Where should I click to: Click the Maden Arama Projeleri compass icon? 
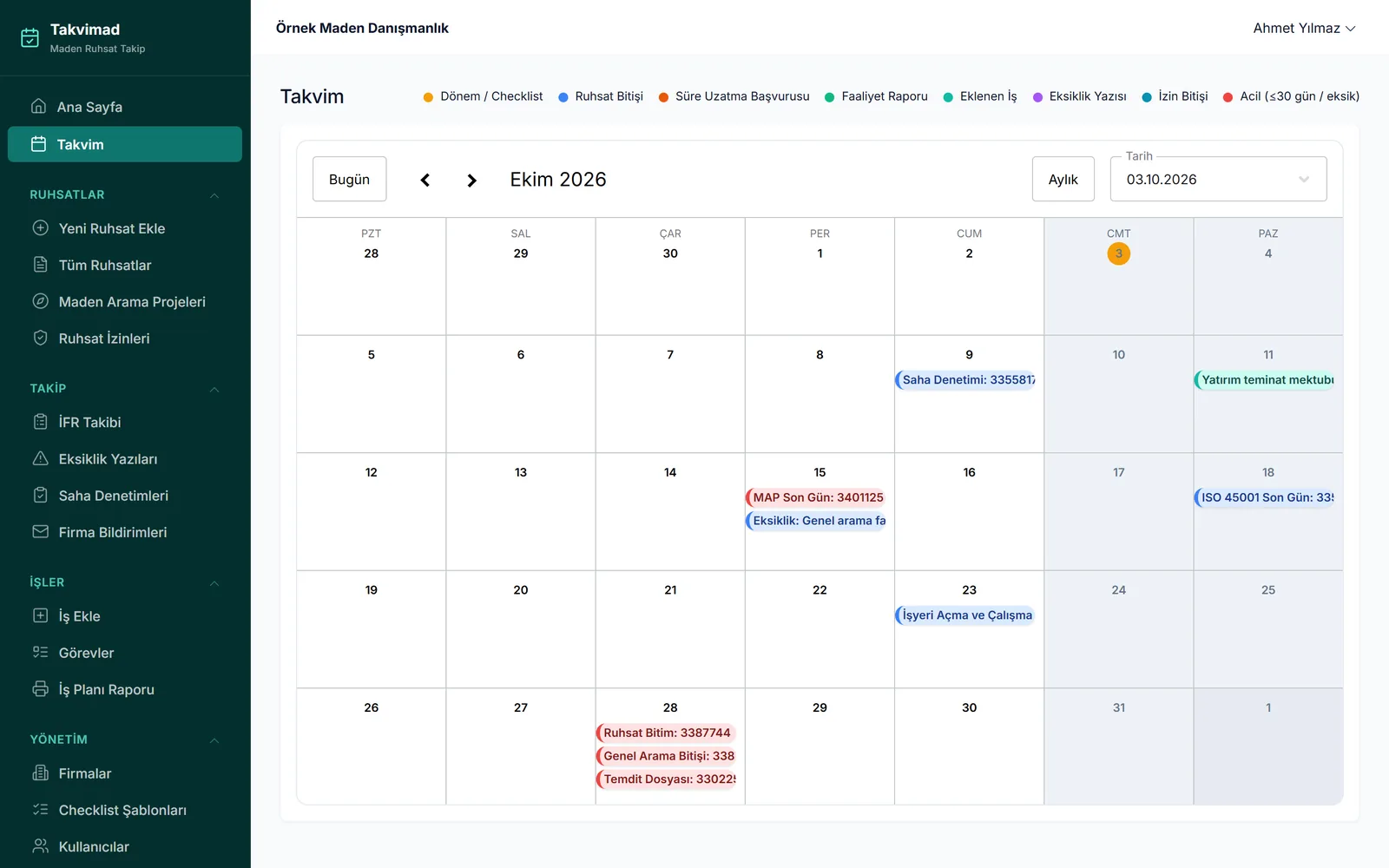point(40,301)
